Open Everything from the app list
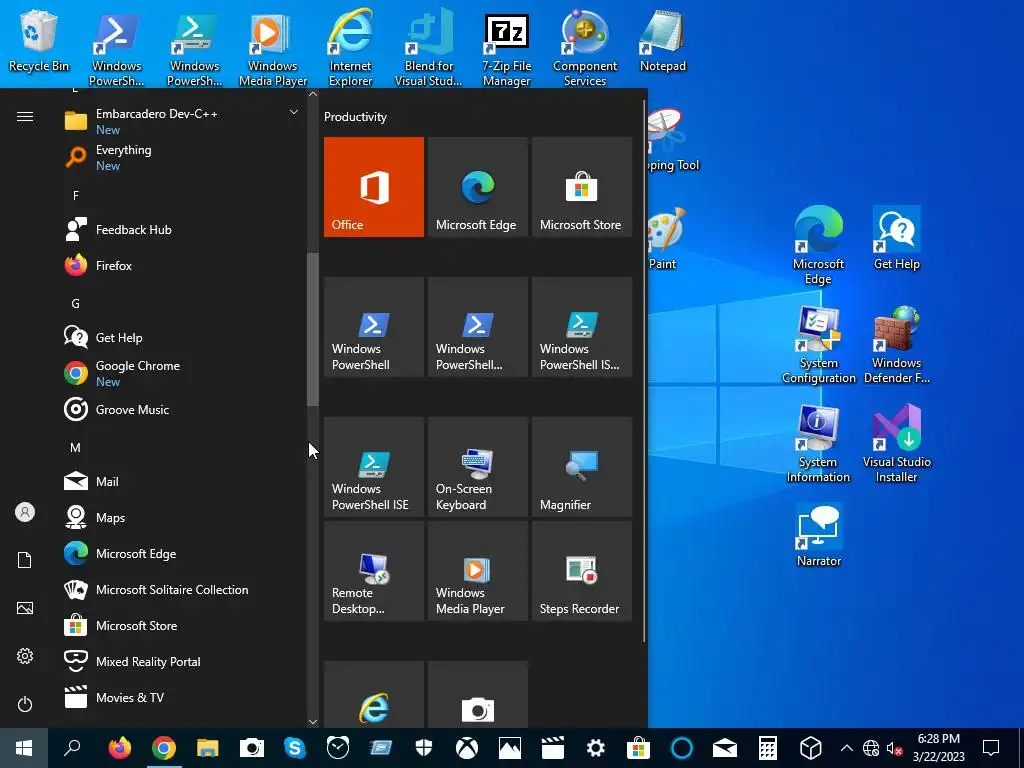 (182, 157)
